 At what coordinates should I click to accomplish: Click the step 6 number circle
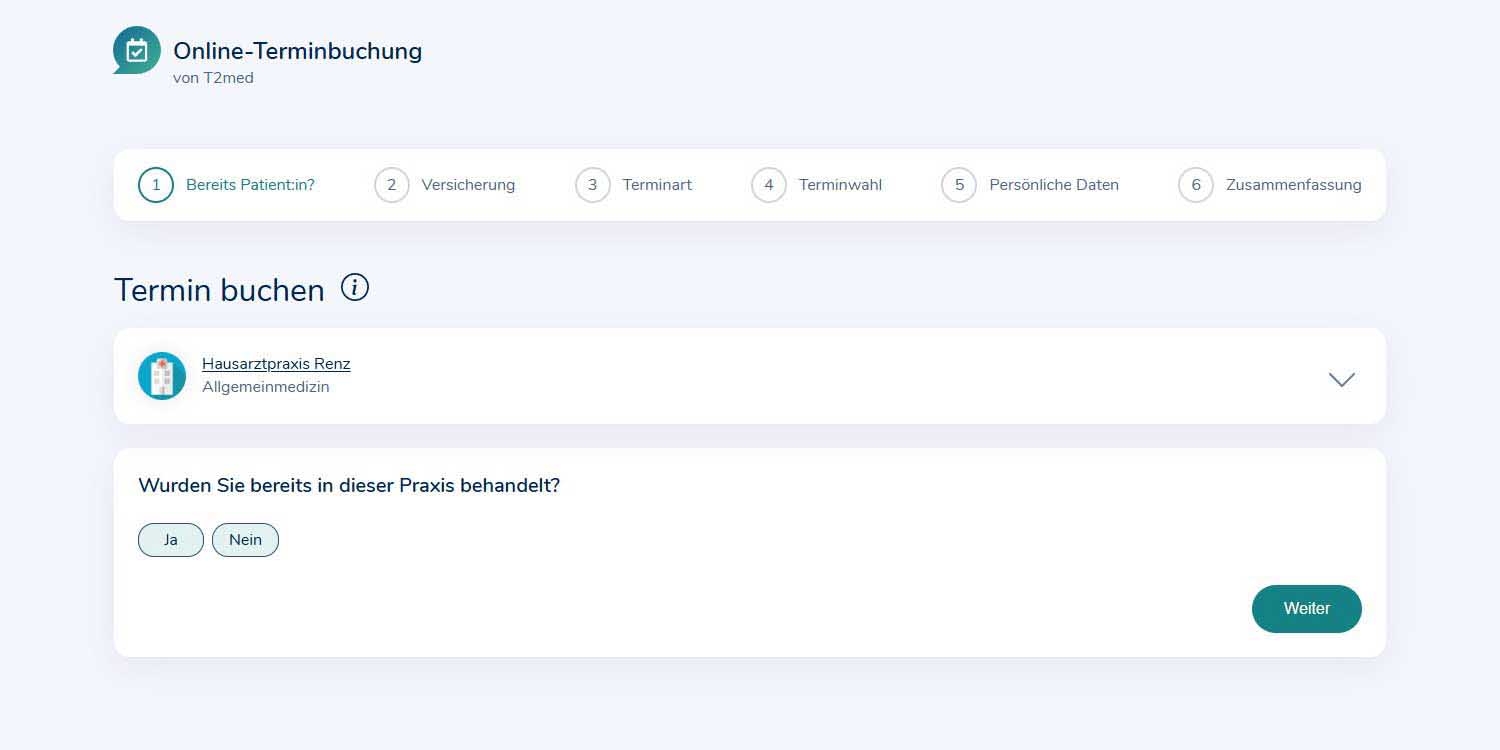(1196, 185)
